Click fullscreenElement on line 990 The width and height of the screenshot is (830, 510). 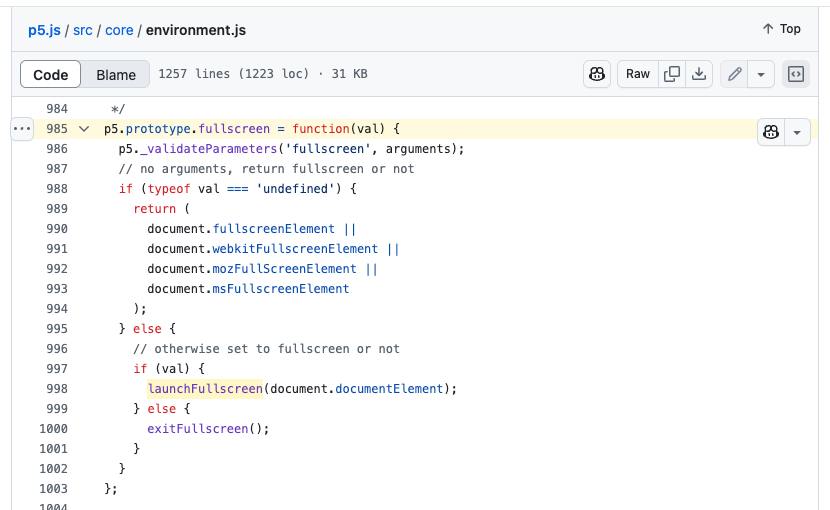(273, 229)
